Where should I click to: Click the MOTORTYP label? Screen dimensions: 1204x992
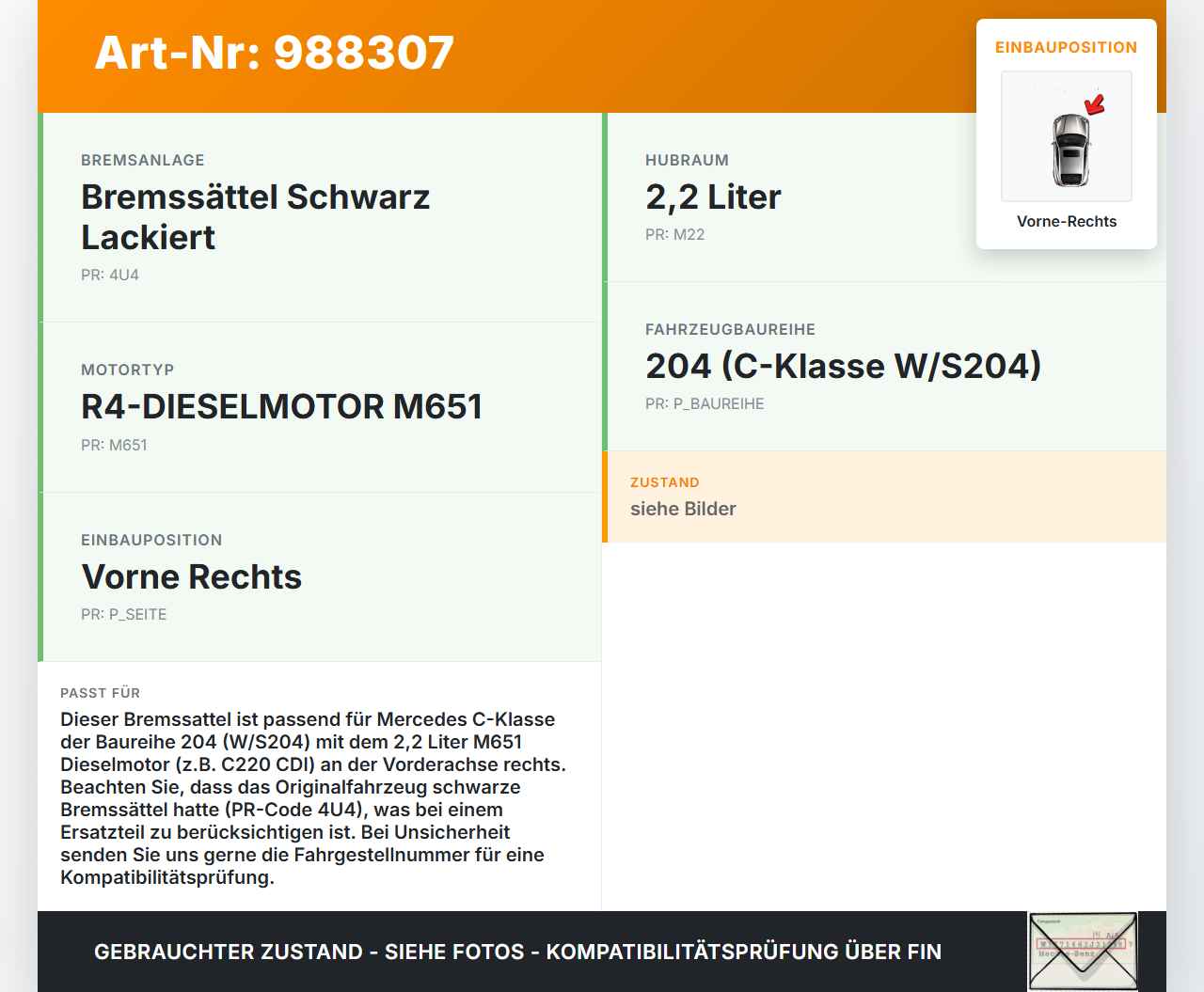click(x=128, y=370)
